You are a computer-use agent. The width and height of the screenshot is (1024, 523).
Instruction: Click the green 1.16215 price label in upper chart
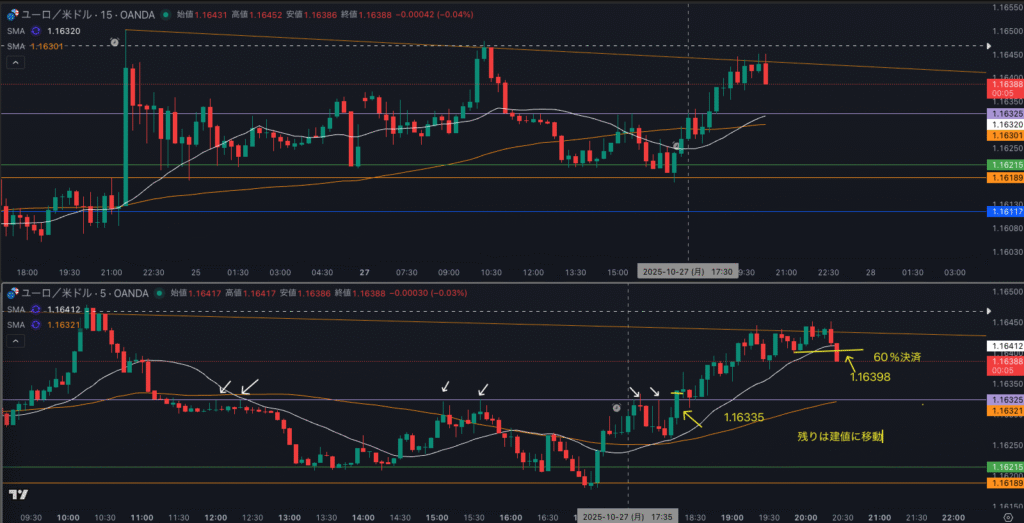[x=1003, y=165]
